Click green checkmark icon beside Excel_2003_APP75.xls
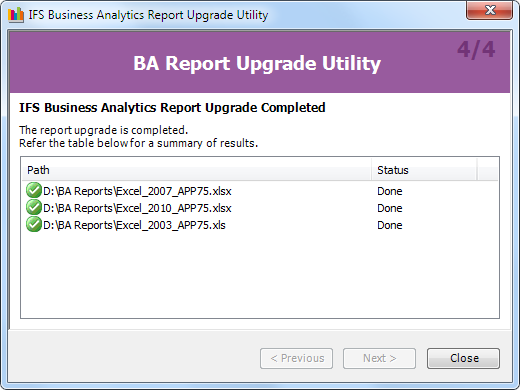Viewport: 520px width, 390px height. pyautogui.click(x=34, y=224)
